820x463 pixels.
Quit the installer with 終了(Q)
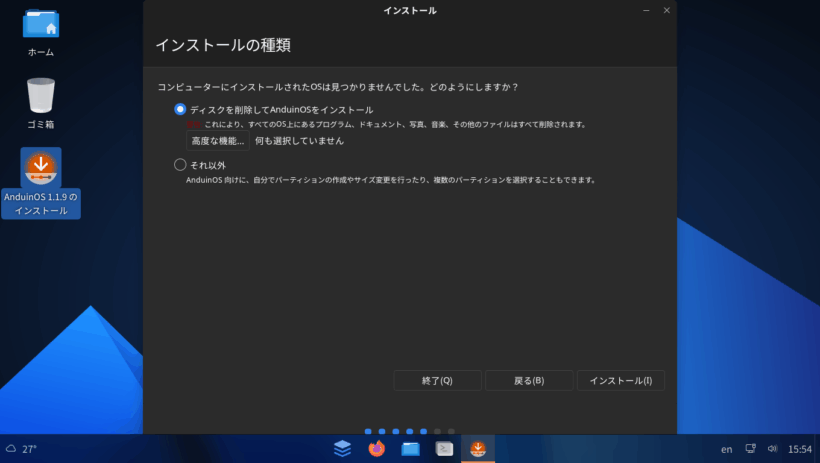point(437,381)
